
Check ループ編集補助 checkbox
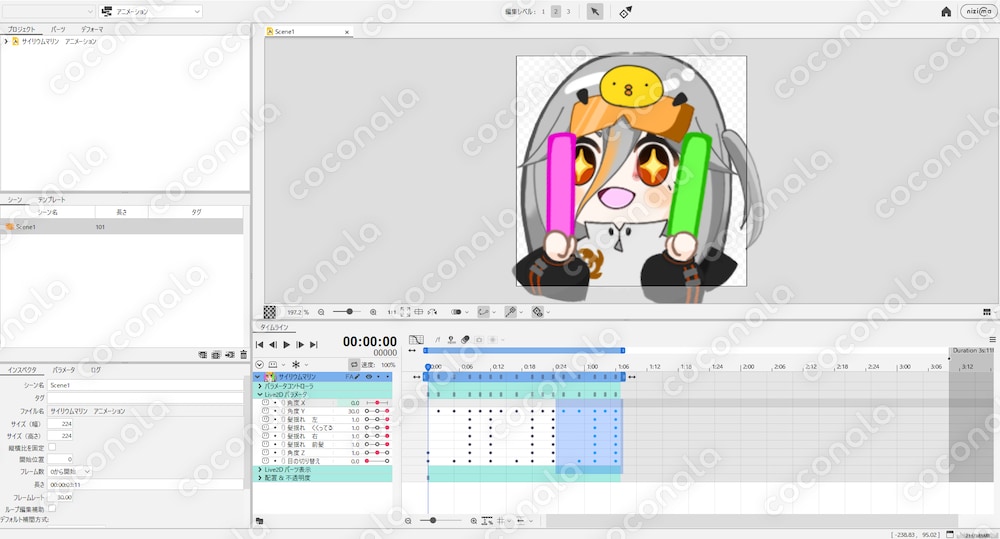pos(52,508)
